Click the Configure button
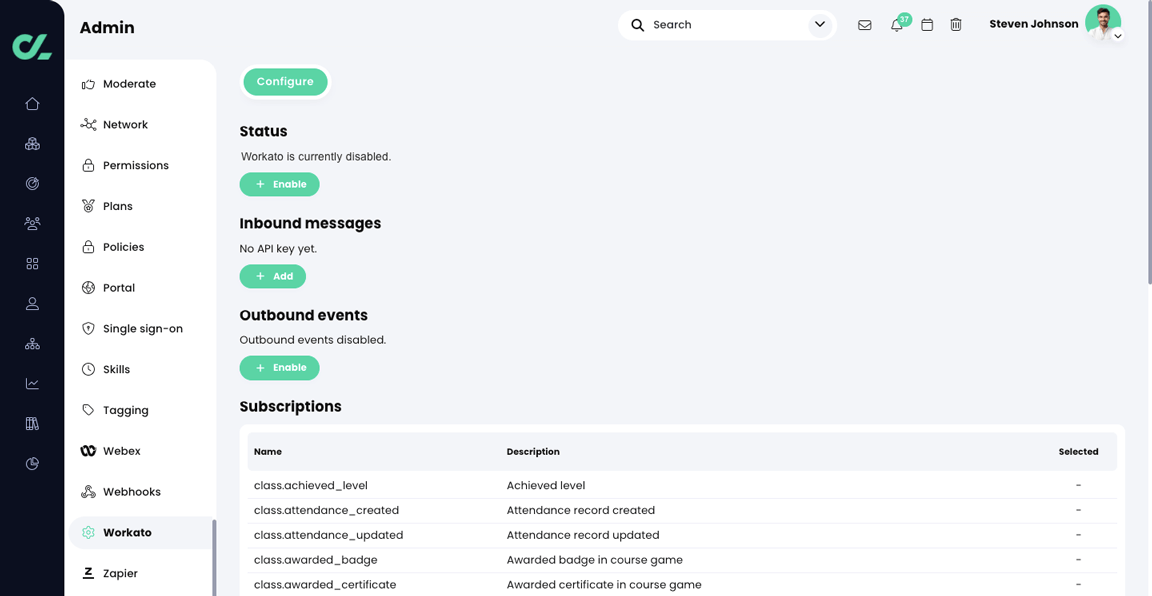 coord(285,82)
